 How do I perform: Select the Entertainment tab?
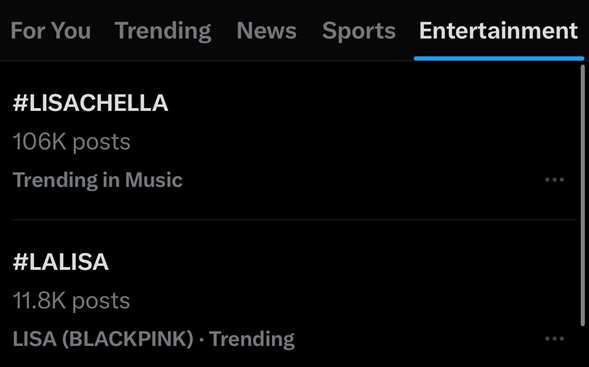498,30
